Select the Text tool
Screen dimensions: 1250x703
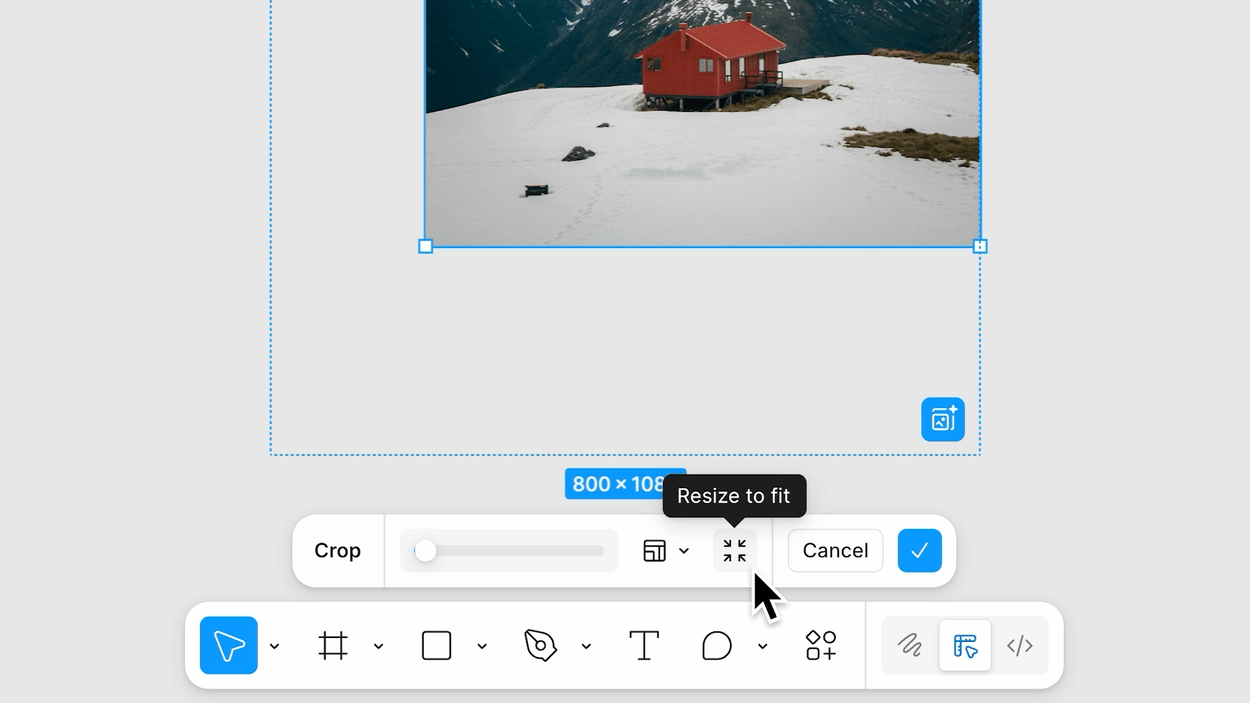[x=644, y=646]
